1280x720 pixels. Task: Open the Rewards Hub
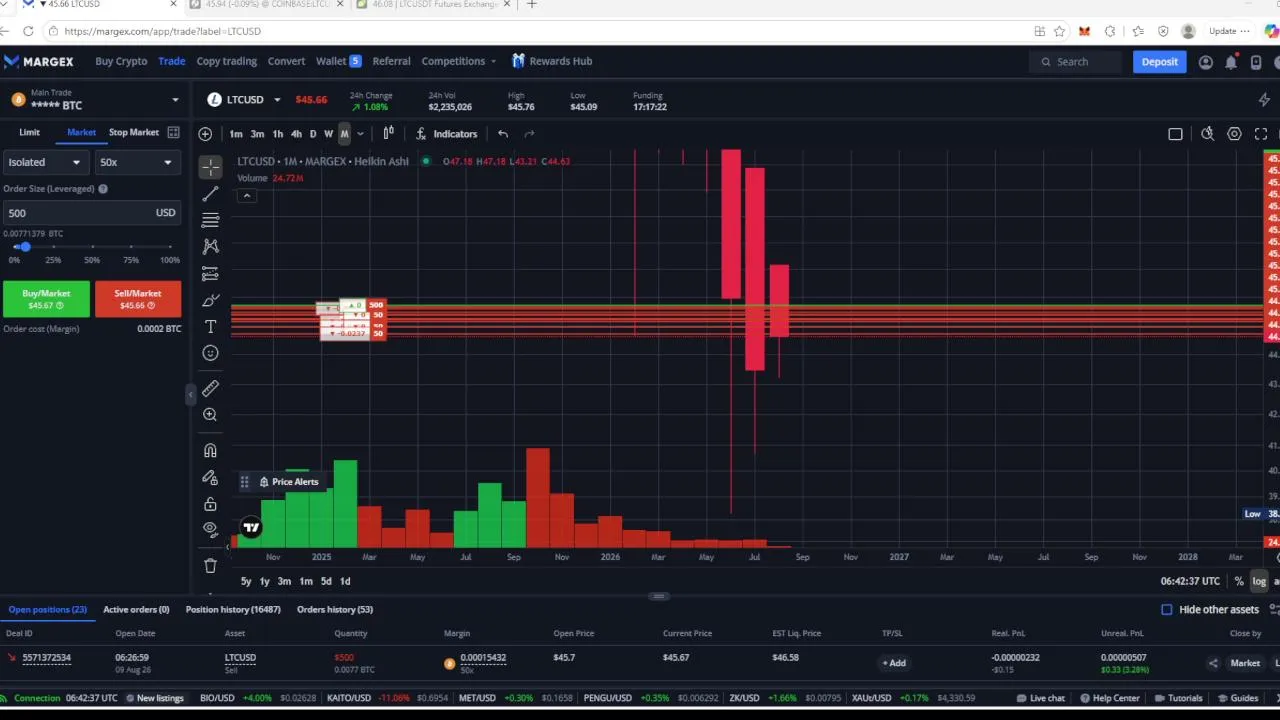[x=552, y=61]
